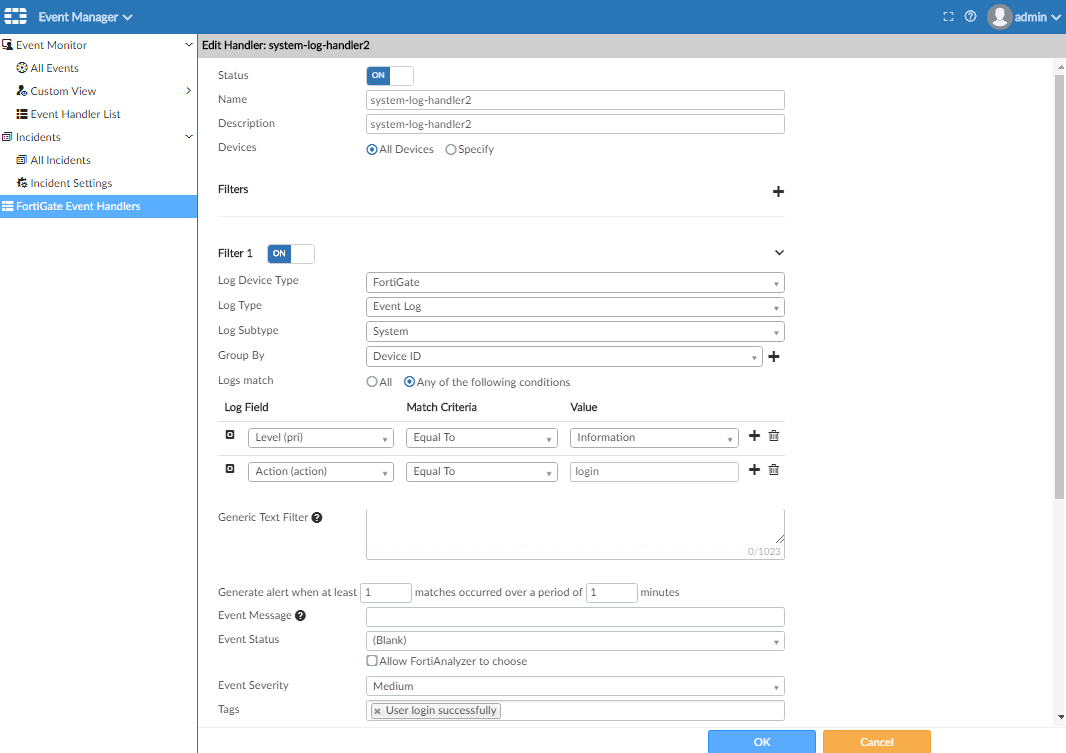Toggle the Action (action) row selector box

pos(230,468)
